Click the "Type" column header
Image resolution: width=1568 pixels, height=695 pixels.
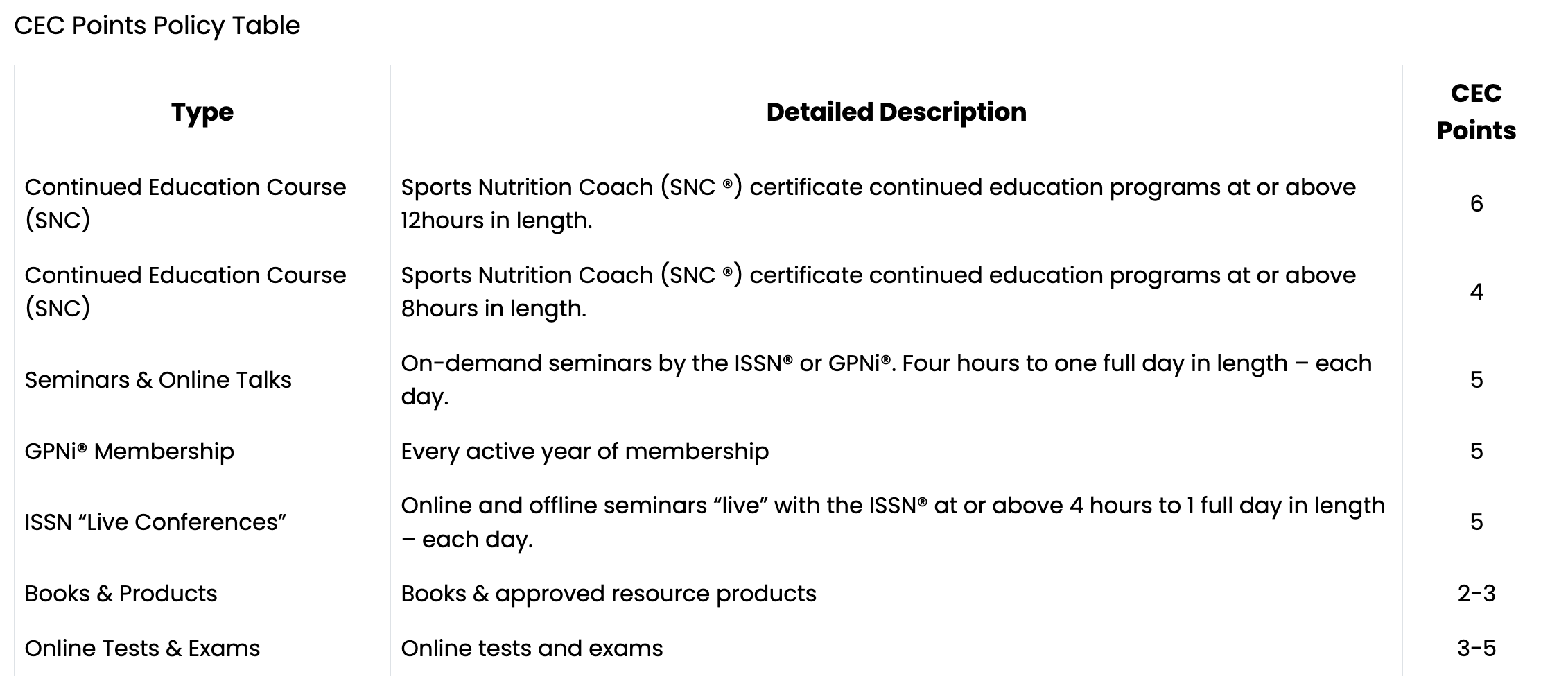pyautogui.click(x=202, y=112)
